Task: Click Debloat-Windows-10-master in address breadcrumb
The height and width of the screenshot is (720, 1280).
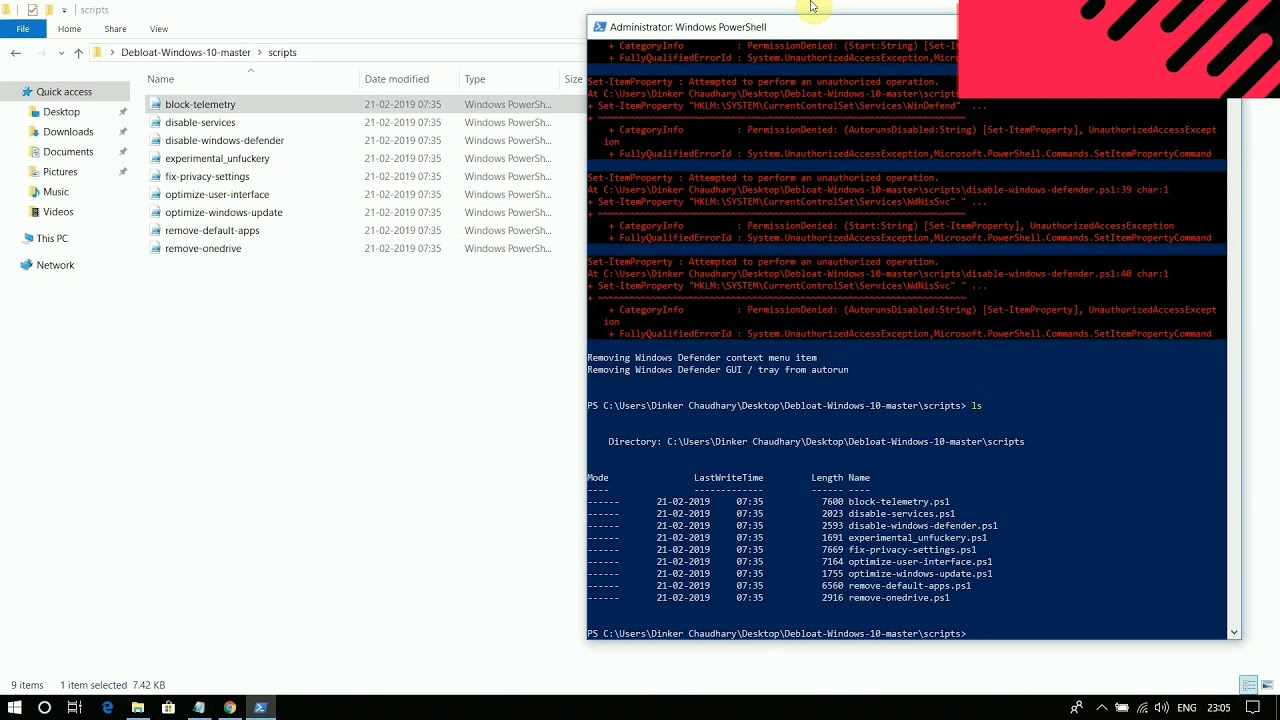Action: 186,53
